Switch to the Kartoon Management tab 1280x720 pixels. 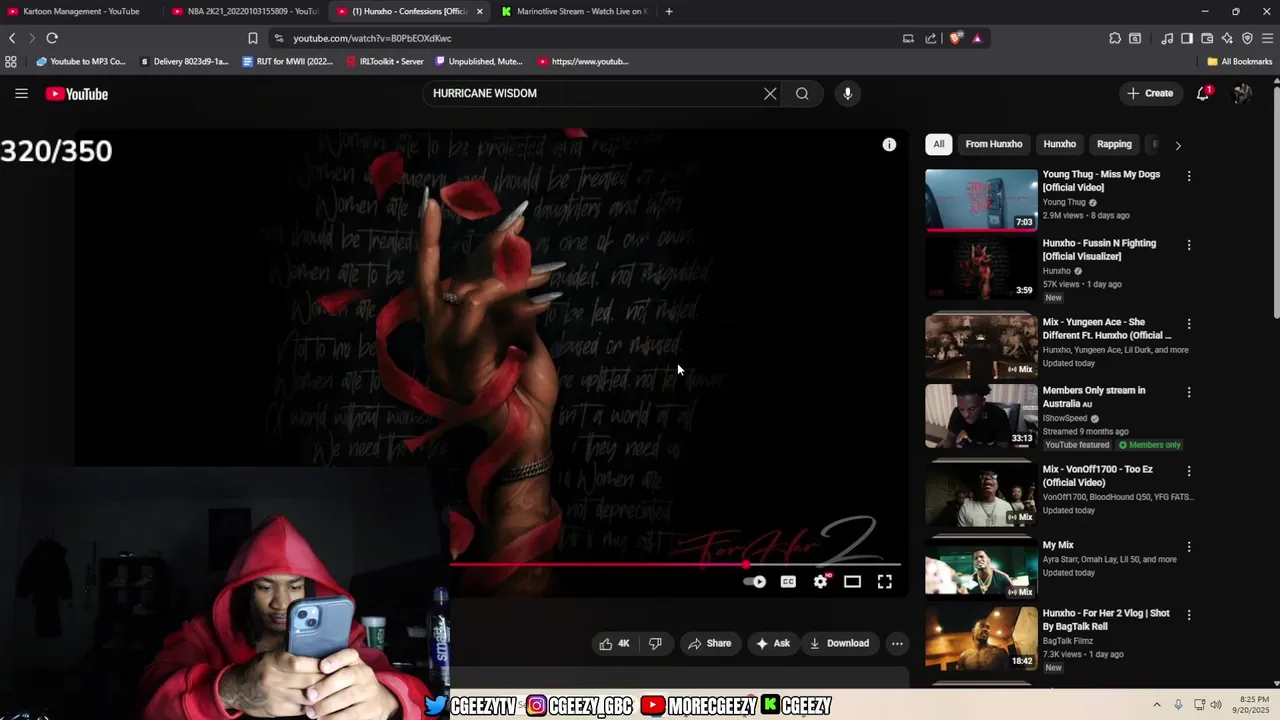pyautogui.click(x=80, y=11)
